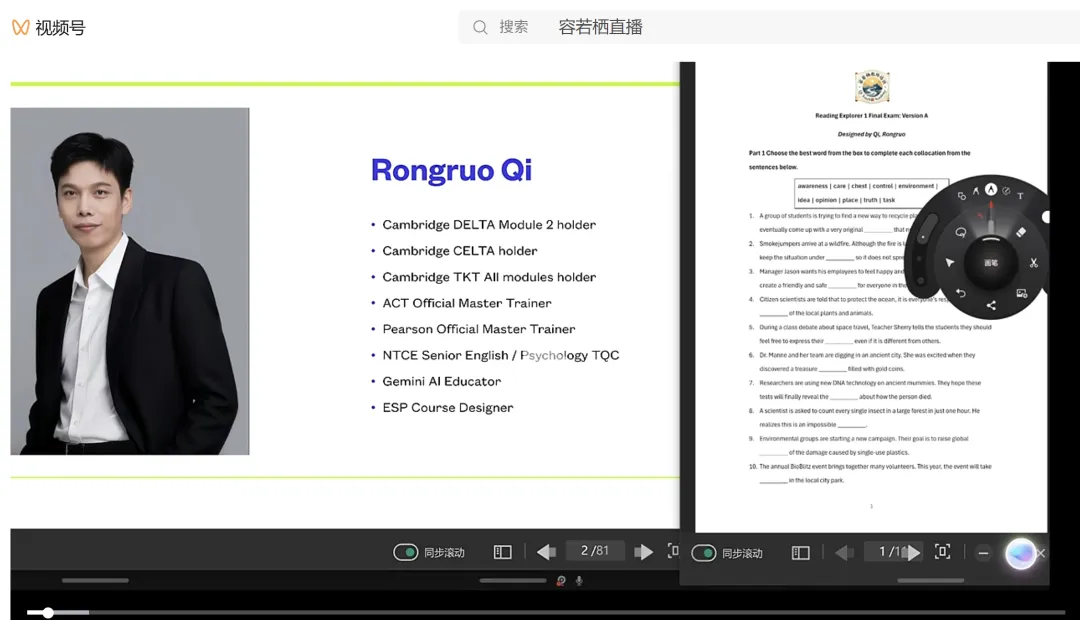Click "Gemini AI Educator" bullet

pos(442,382)
